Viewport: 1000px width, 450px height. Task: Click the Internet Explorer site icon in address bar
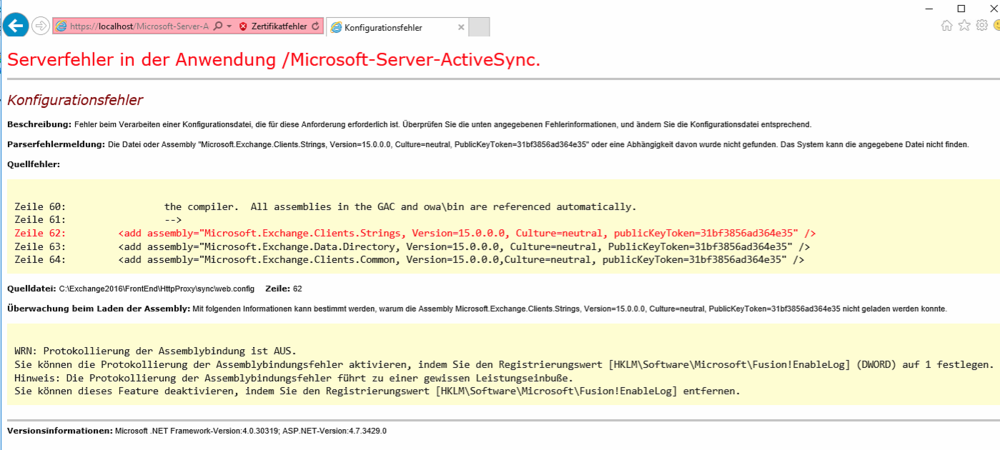coord(60,26)
